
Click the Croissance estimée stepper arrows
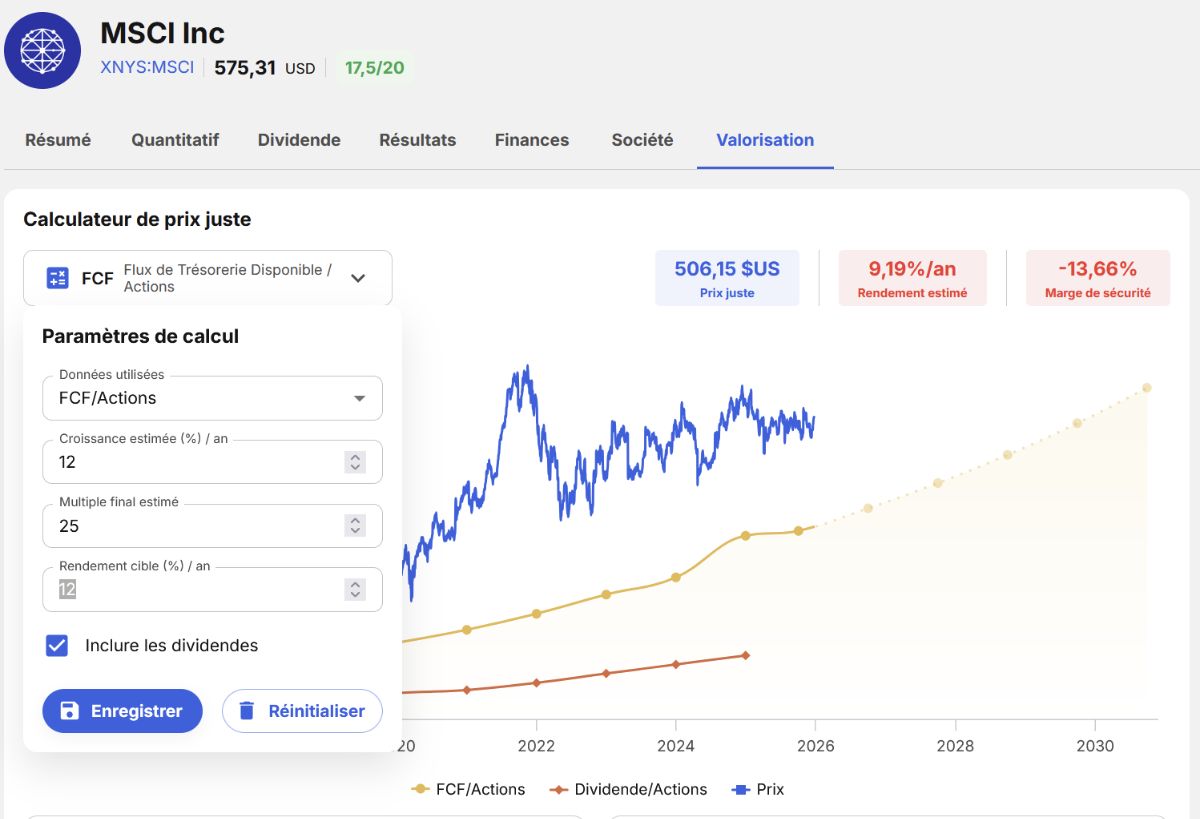pyautogui.click(x=355, y=462)
